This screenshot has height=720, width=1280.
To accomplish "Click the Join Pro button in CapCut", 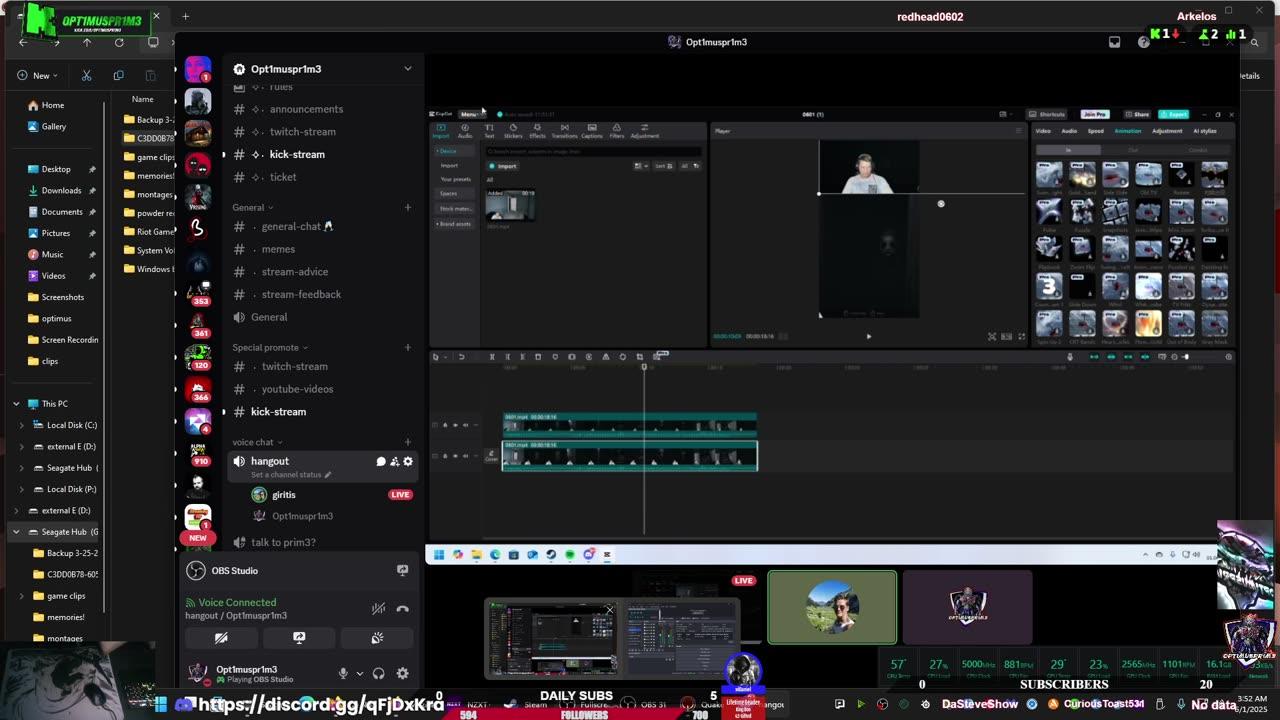I will click(x=1095, y=114).
